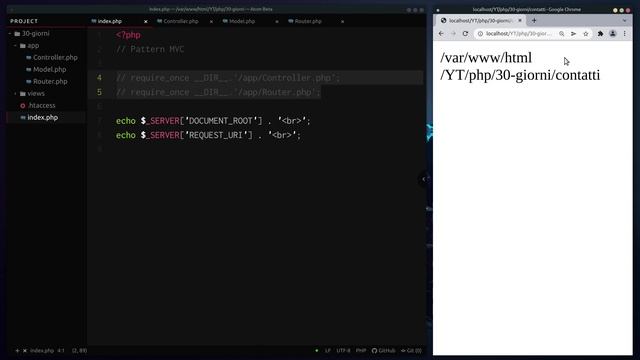Open Chrome tab search dropdown arrow
The width and height of the screenshot is (640, 360).
point(624,20)
